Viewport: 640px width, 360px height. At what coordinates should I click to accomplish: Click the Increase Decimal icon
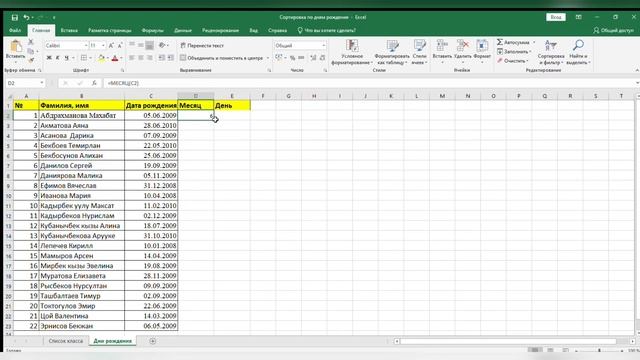click(313, 58)
